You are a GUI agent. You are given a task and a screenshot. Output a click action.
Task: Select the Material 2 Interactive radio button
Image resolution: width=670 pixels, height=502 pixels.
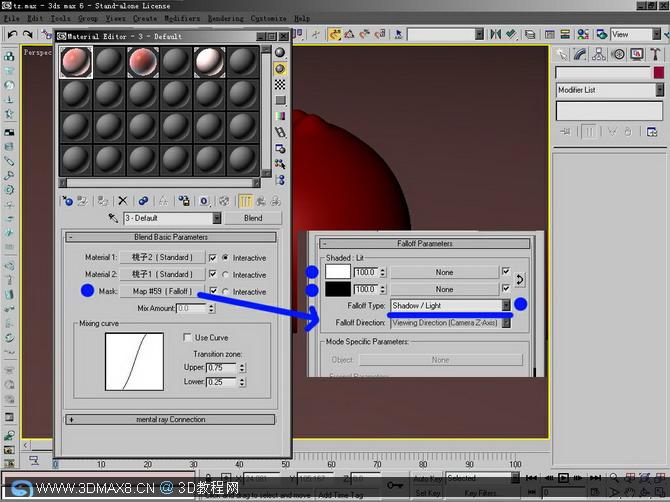tap(225, 275)
